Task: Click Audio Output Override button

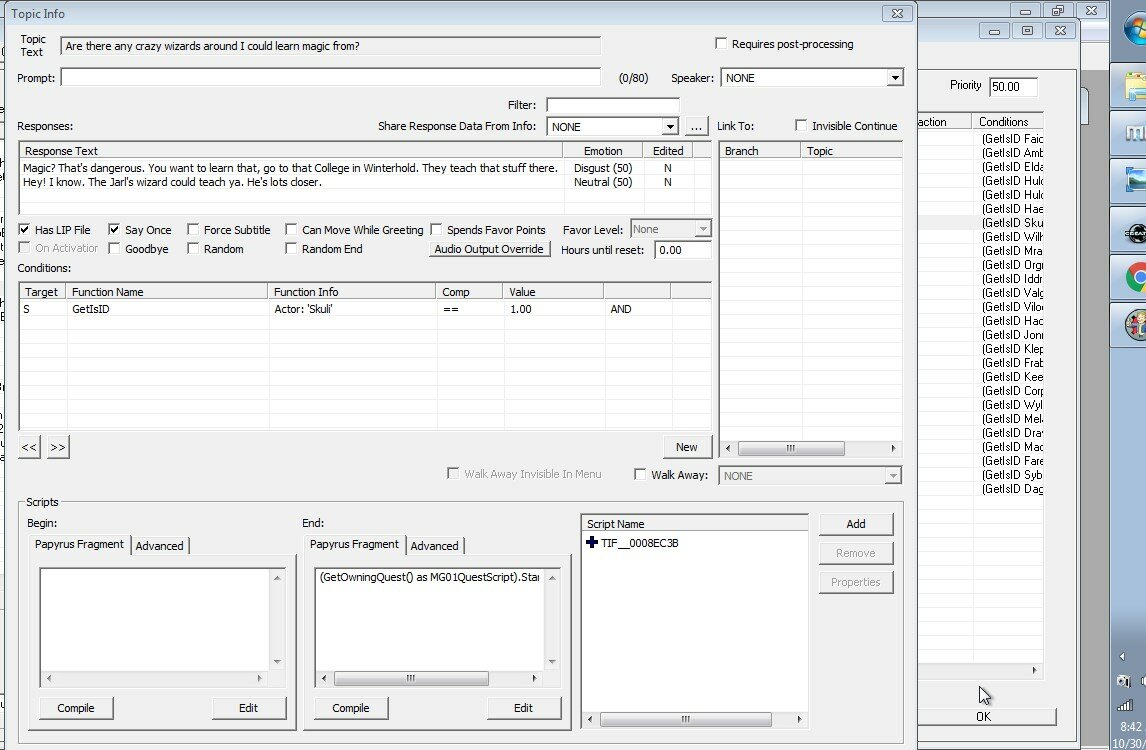Action: click(x=489, y=249)
